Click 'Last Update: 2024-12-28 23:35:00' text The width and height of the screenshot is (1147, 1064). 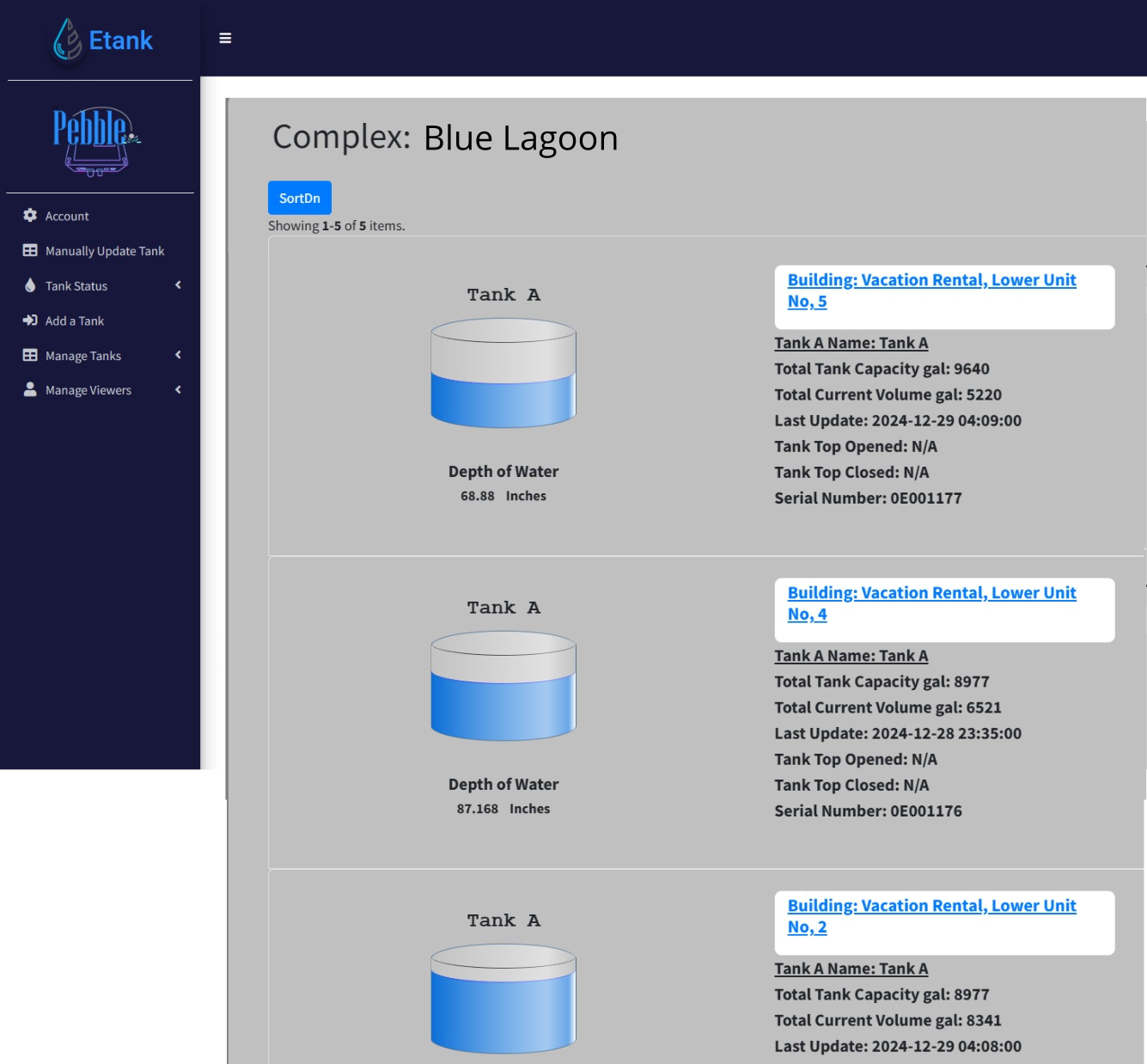[x=898, y=733]
